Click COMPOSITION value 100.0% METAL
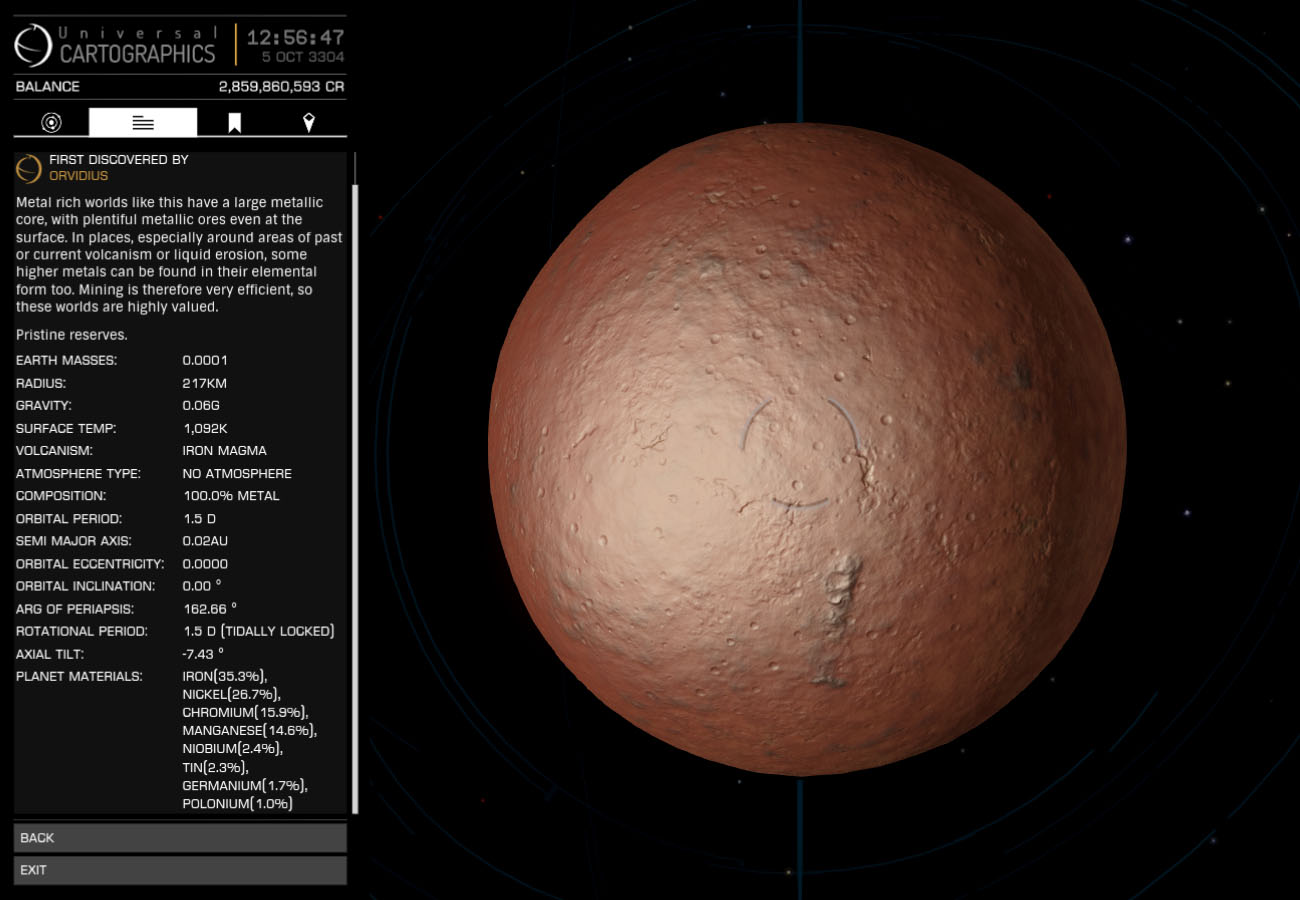 (231, 496)
